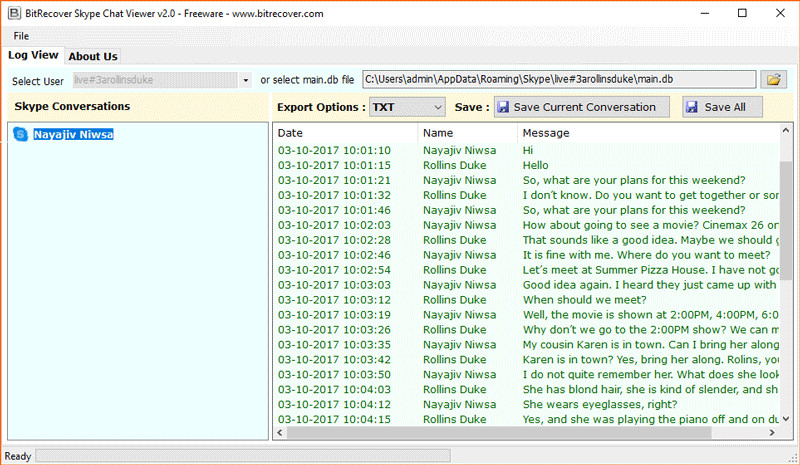Click floppy disk icon on Save All
This screenshot has width=800, height=465.
(692, 107)
